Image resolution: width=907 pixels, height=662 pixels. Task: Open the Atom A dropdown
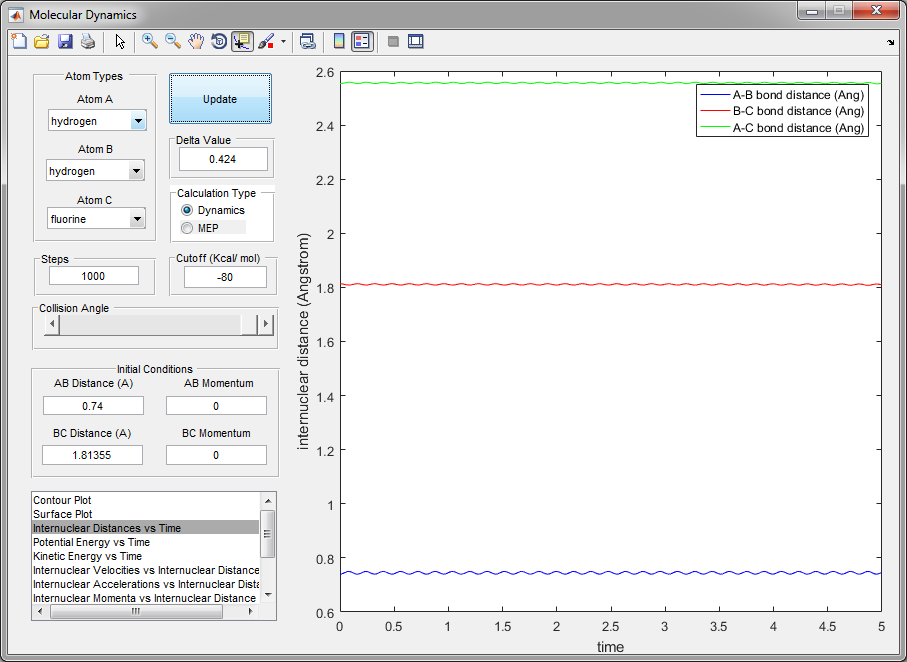(138, 121)
